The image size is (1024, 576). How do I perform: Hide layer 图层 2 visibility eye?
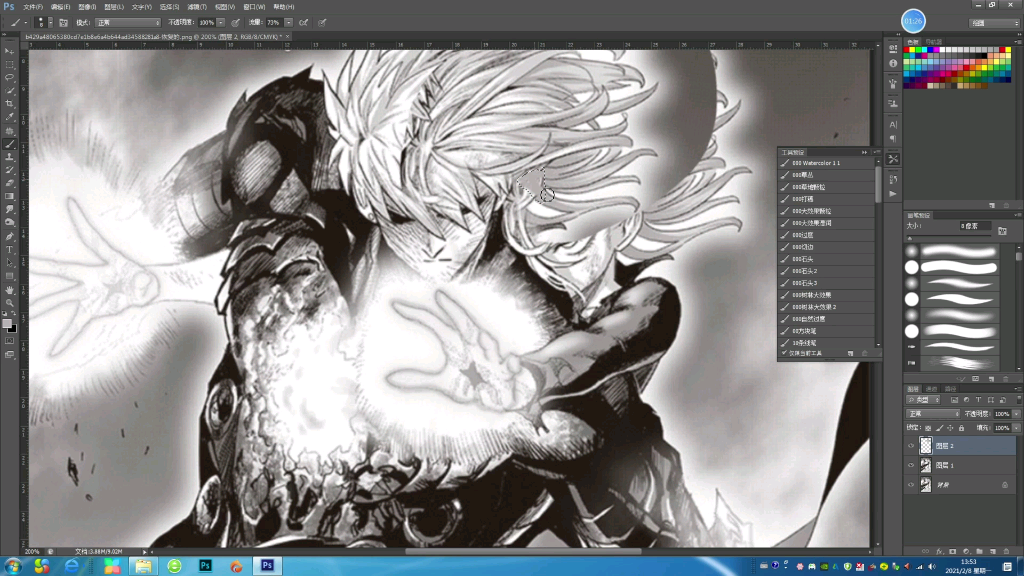911,446
